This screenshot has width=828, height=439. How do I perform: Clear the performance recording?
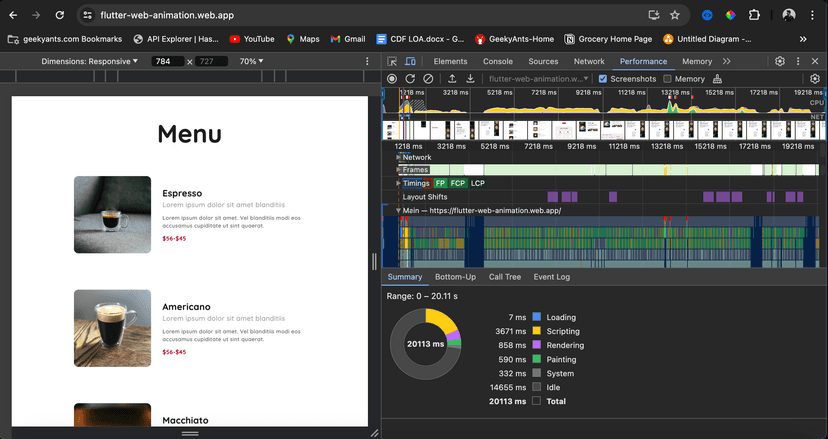pos(427,79)
